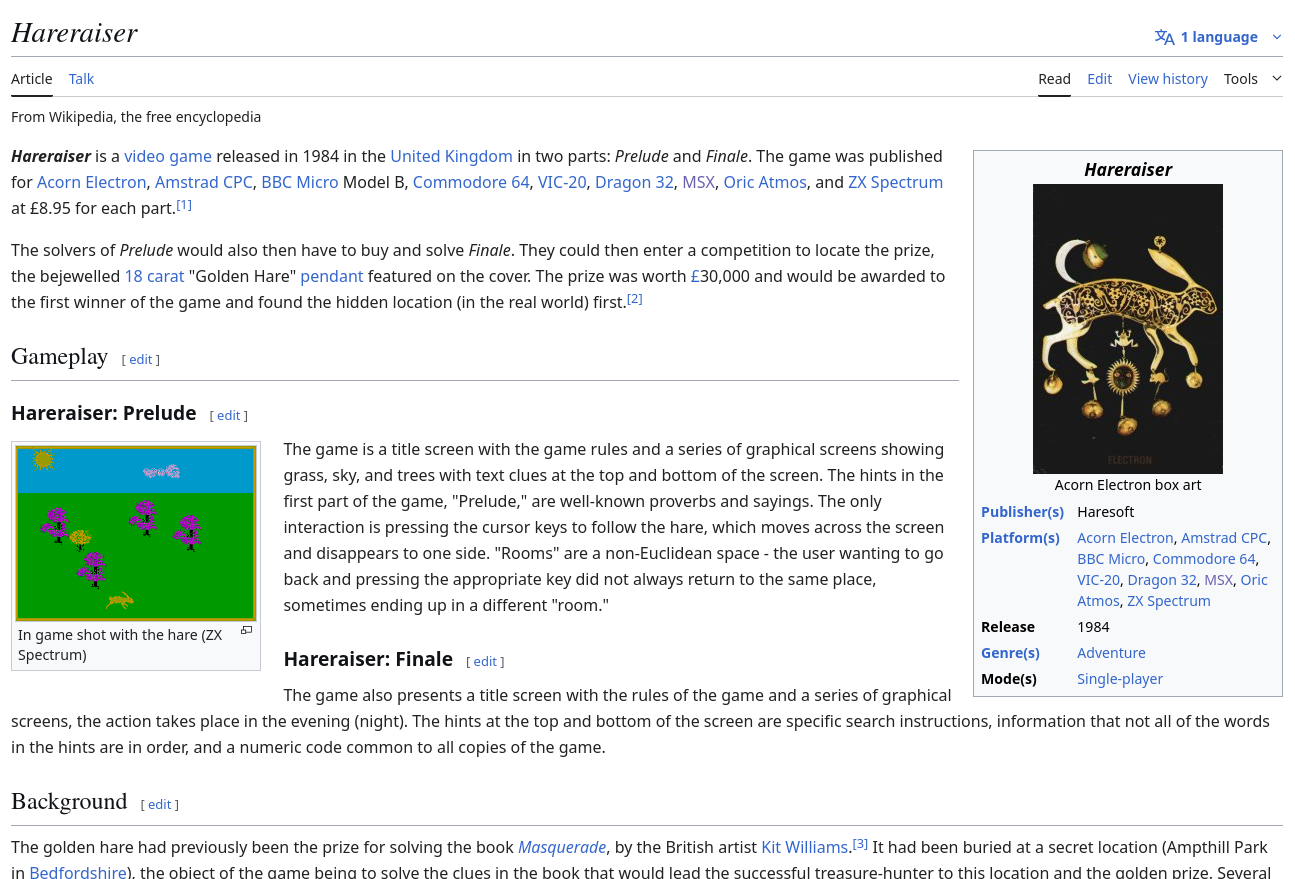
Task: Click the release year '1984' in the infobox
Action: point(1093,627)
